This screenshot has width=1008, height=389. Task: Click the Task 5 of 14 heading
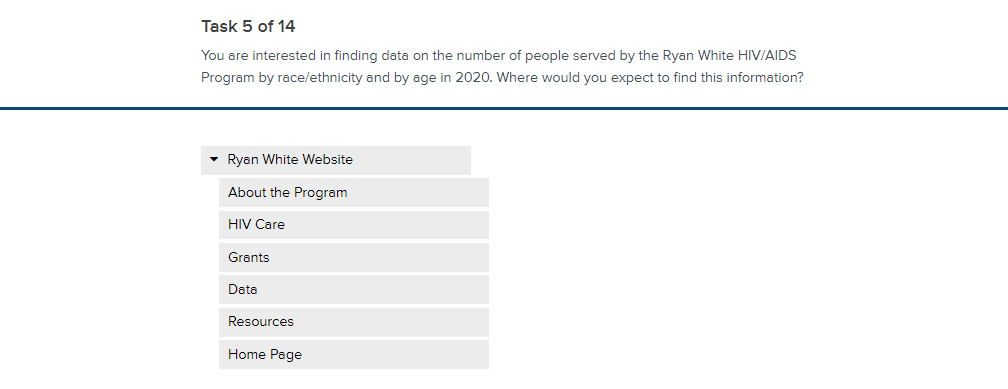click(x=248, y=26)
